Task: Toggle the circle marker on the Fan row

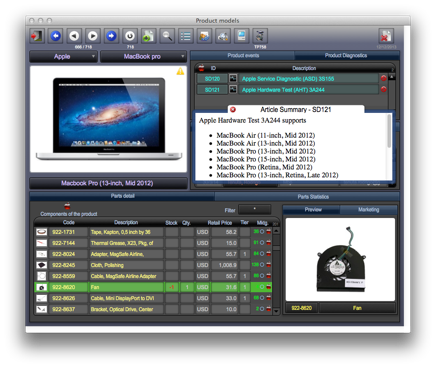Action: (x=262, y=287)
